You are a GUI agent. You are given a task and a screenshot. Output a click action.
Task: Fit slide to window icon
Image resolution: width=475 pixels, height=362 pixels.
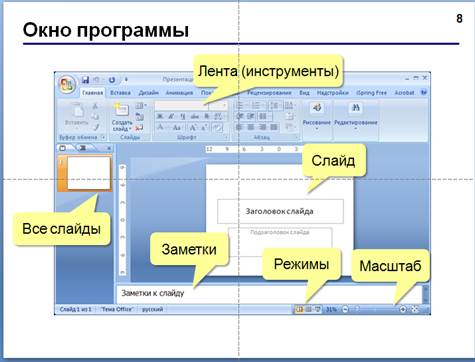click(x=415, y=309)
